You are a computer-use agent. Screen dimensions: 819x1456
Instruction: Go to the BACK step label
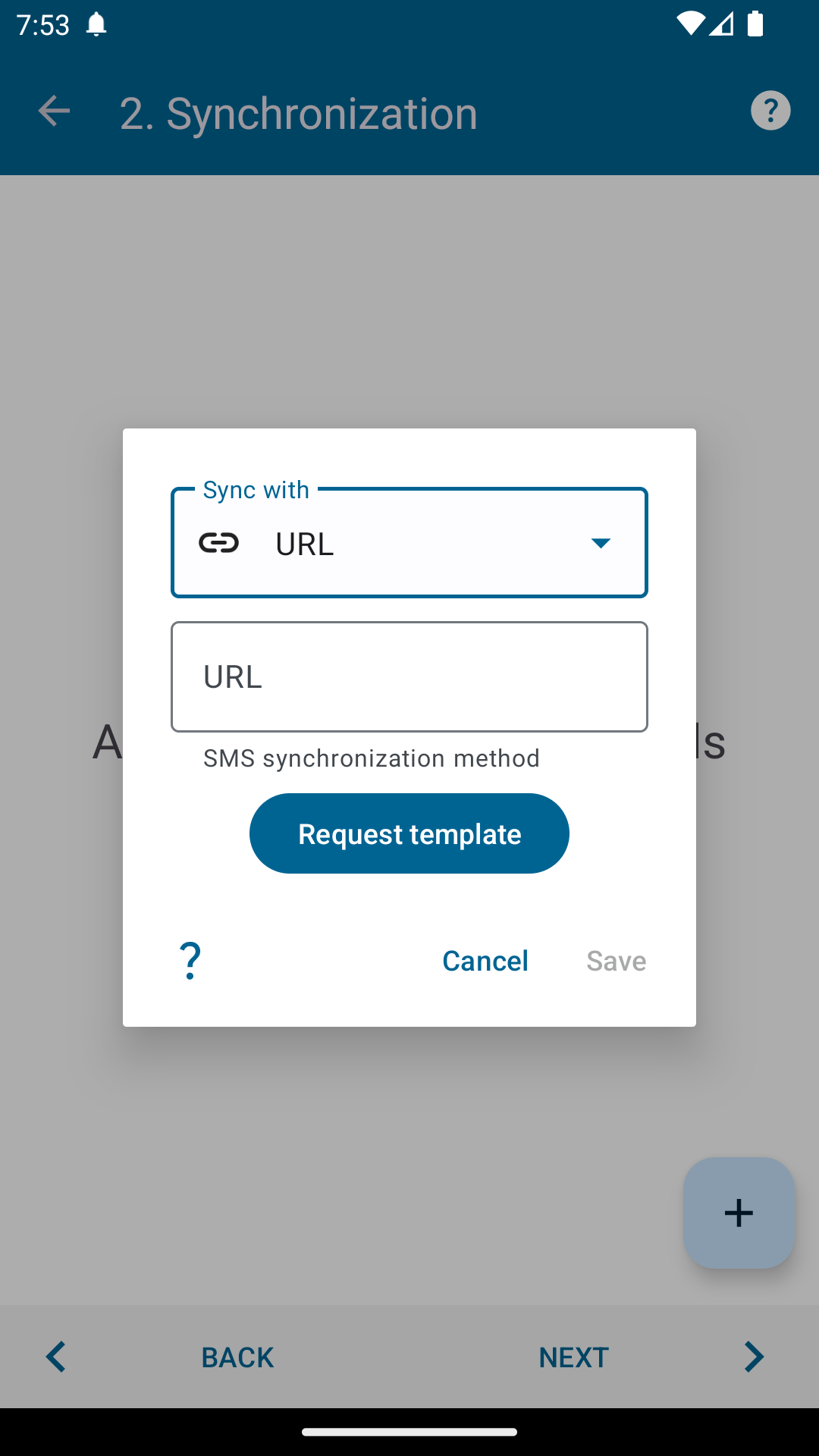click(x=237, y=1357)
